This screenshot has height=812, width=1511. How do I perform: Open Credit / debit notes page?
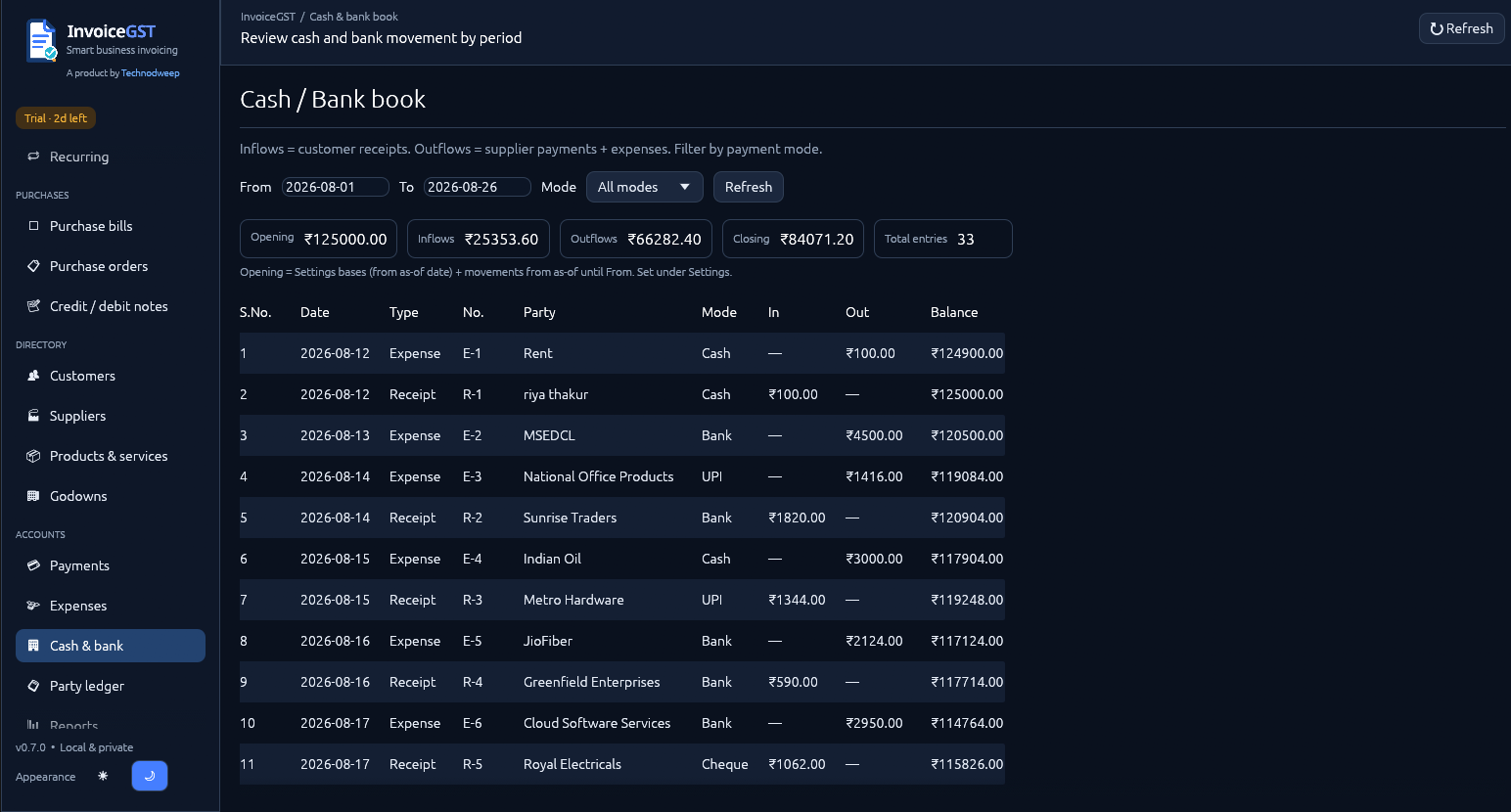(111, 306)
